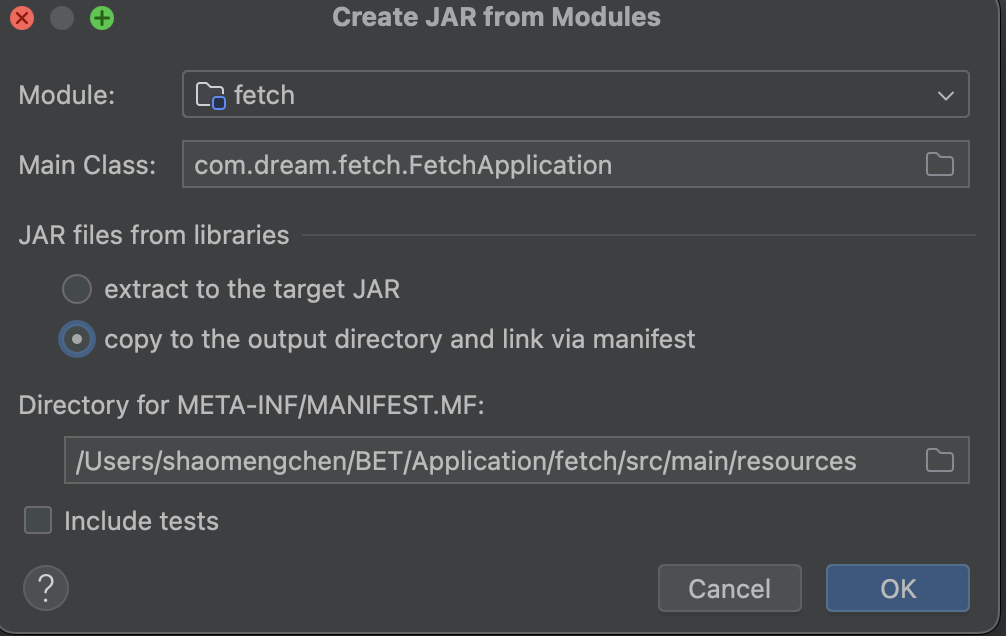Viewport: 1006px width, 636px height.
Task: Click the 'Include tests' label text
Action: click(x=141, y=521)
